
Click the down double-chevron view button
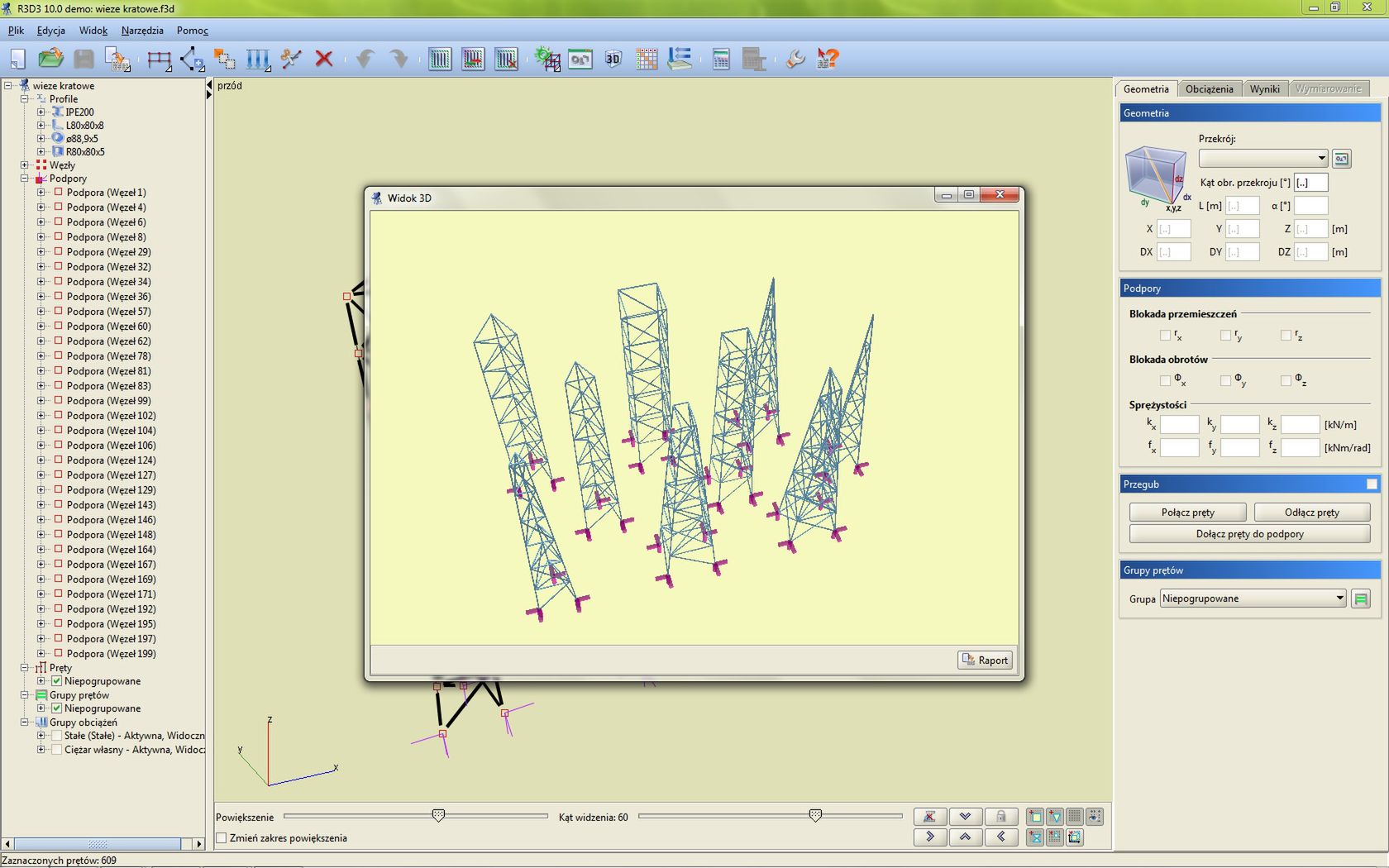point(965,817)
